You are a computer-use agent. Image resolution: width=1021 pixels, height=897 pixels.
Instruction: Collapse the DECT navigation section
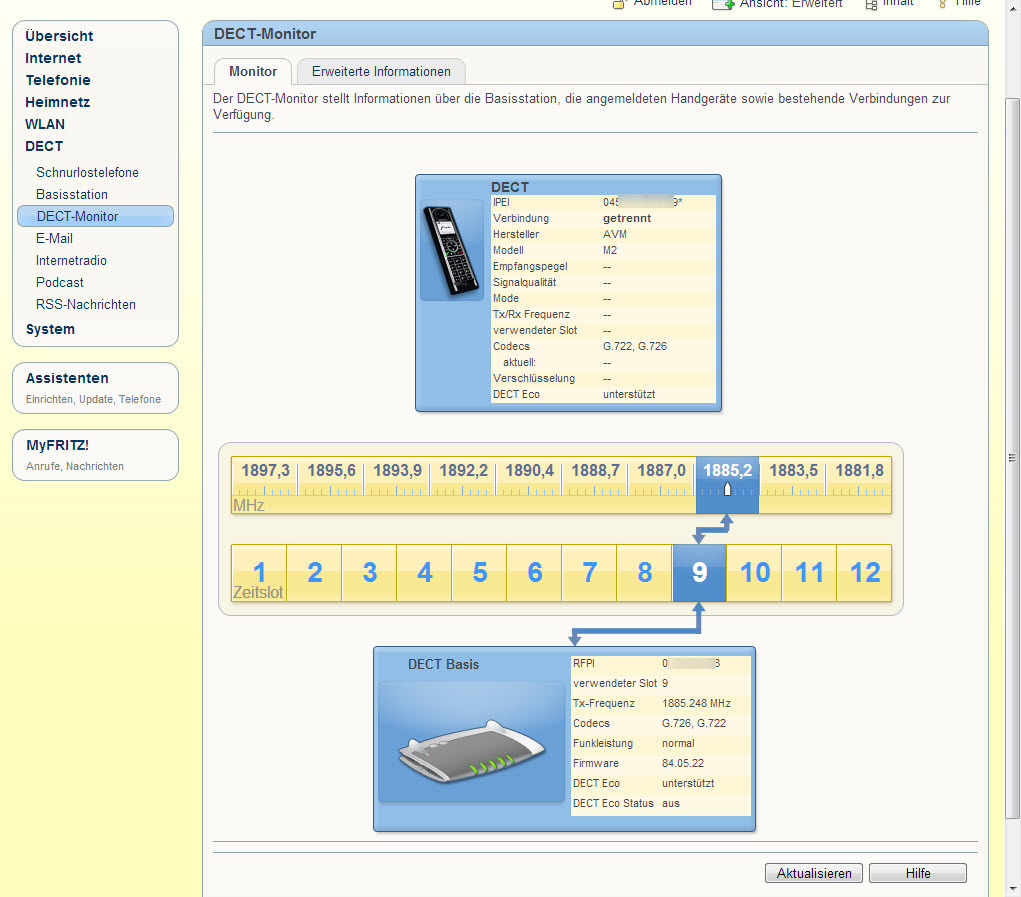(44, 146)
